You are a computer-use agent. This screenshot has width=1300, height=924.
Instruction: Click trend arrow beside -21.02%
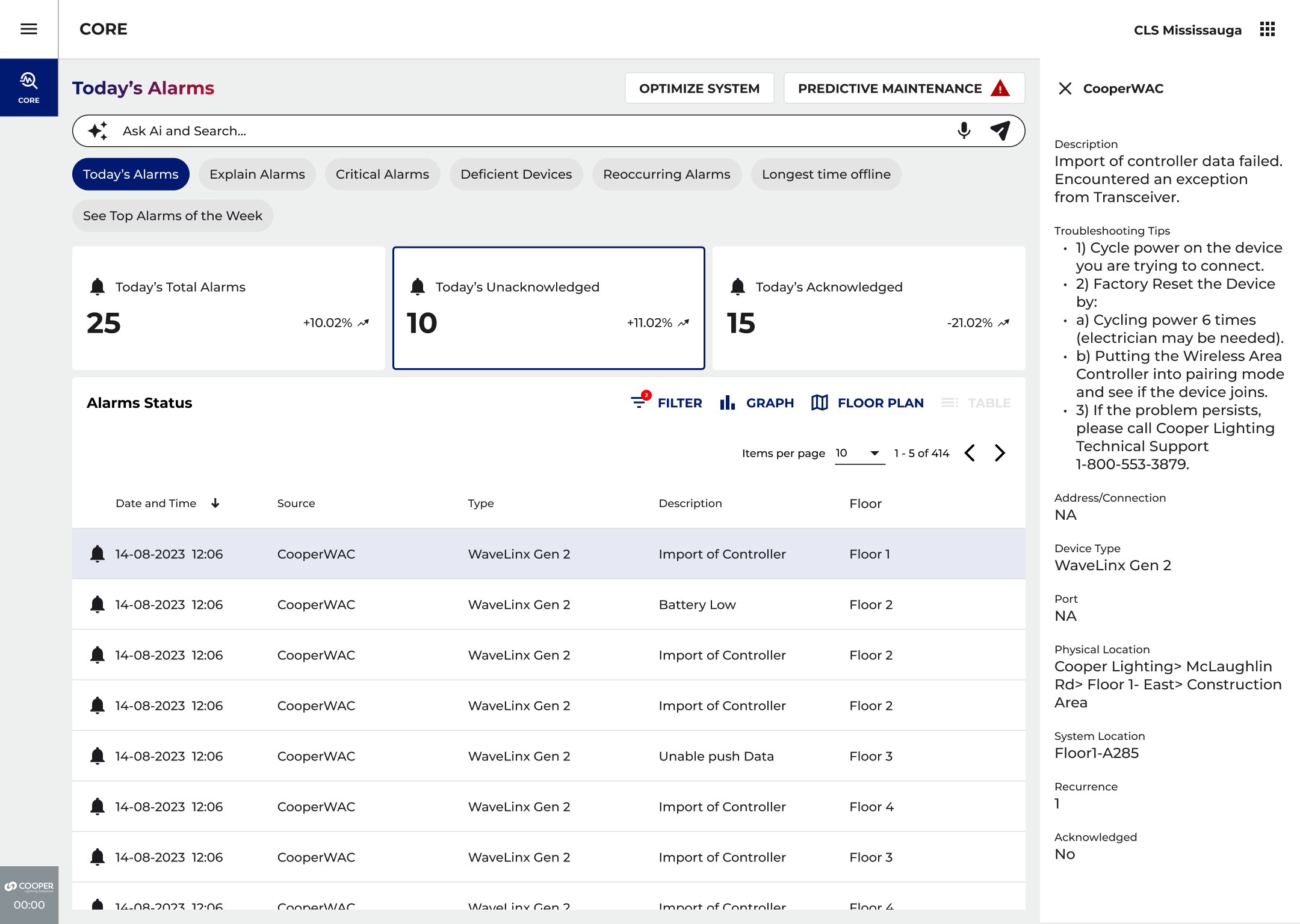point(1004,323)
